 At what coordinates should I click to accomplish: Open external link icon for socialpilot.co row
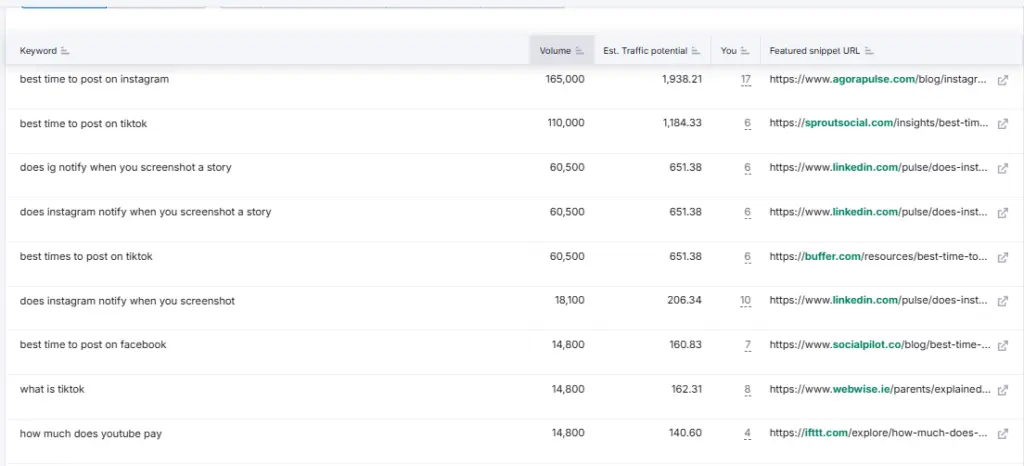point(1003,345)
